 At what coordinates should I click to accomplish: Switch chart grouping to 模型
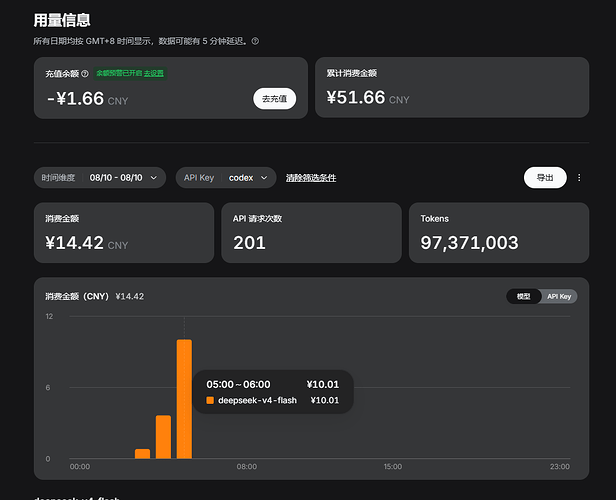click(523, 297)
